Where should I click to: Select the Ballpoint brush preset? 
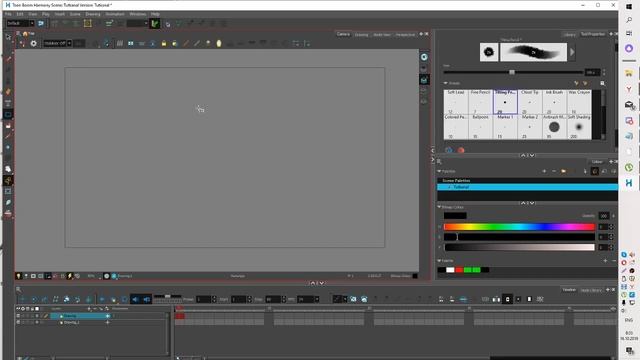[480, 127]
